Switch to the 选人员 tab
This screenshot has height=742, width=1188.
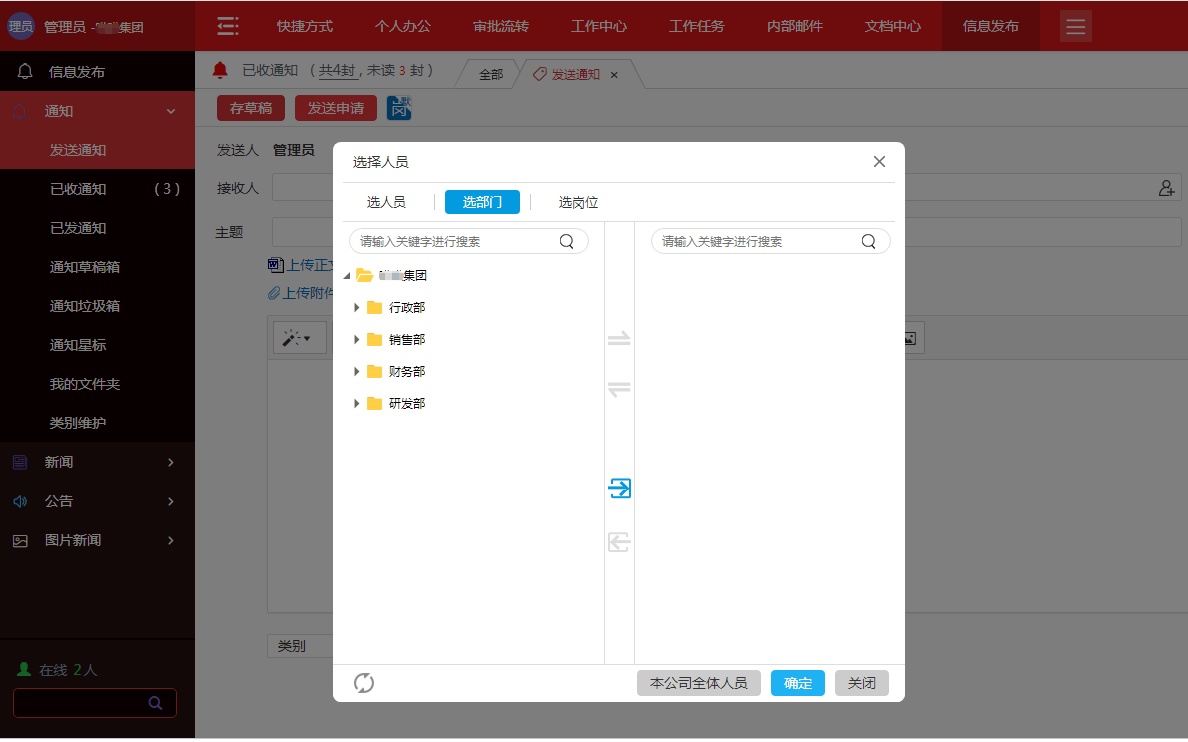tap(386, 201)
